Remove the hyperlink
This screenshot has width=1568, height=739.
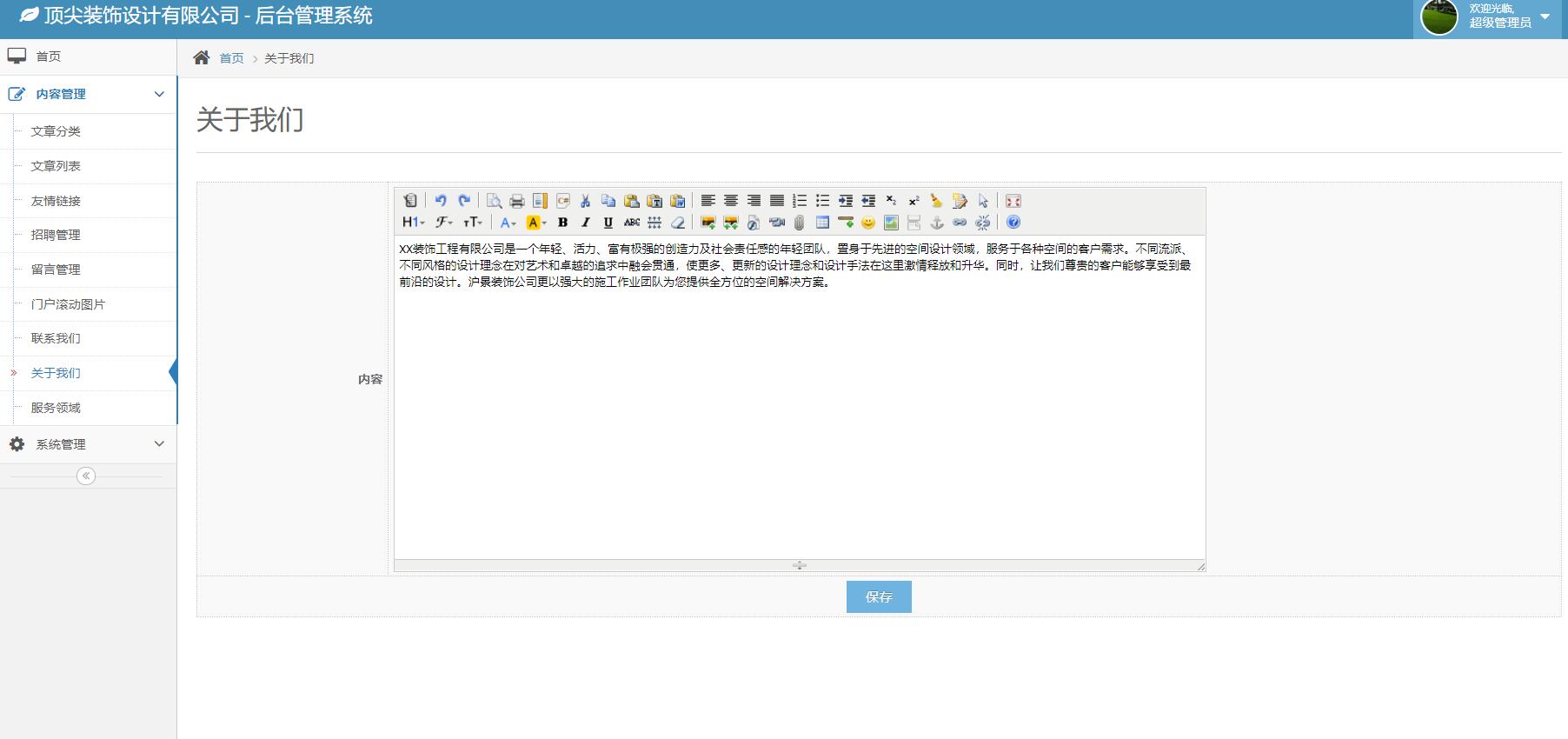[x=983, y=223]
